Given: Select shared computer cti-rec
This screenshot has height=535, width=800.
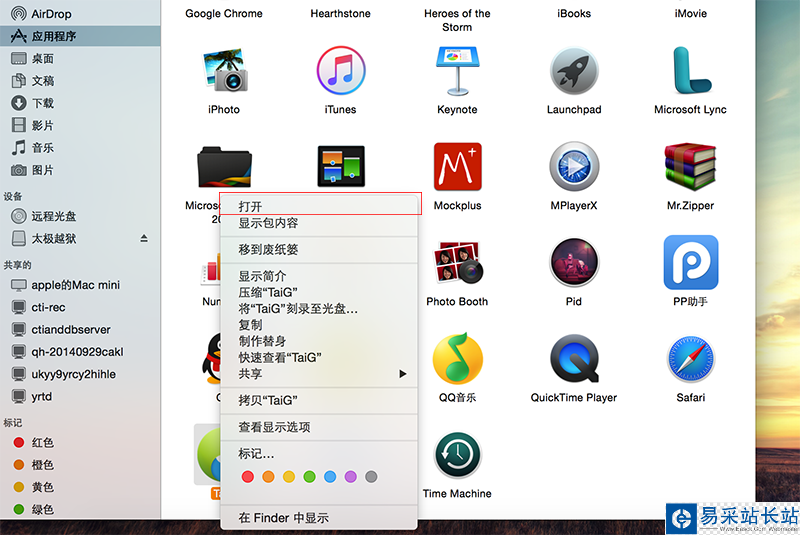Looking at the screenshot, I should [x=80, y=307].
